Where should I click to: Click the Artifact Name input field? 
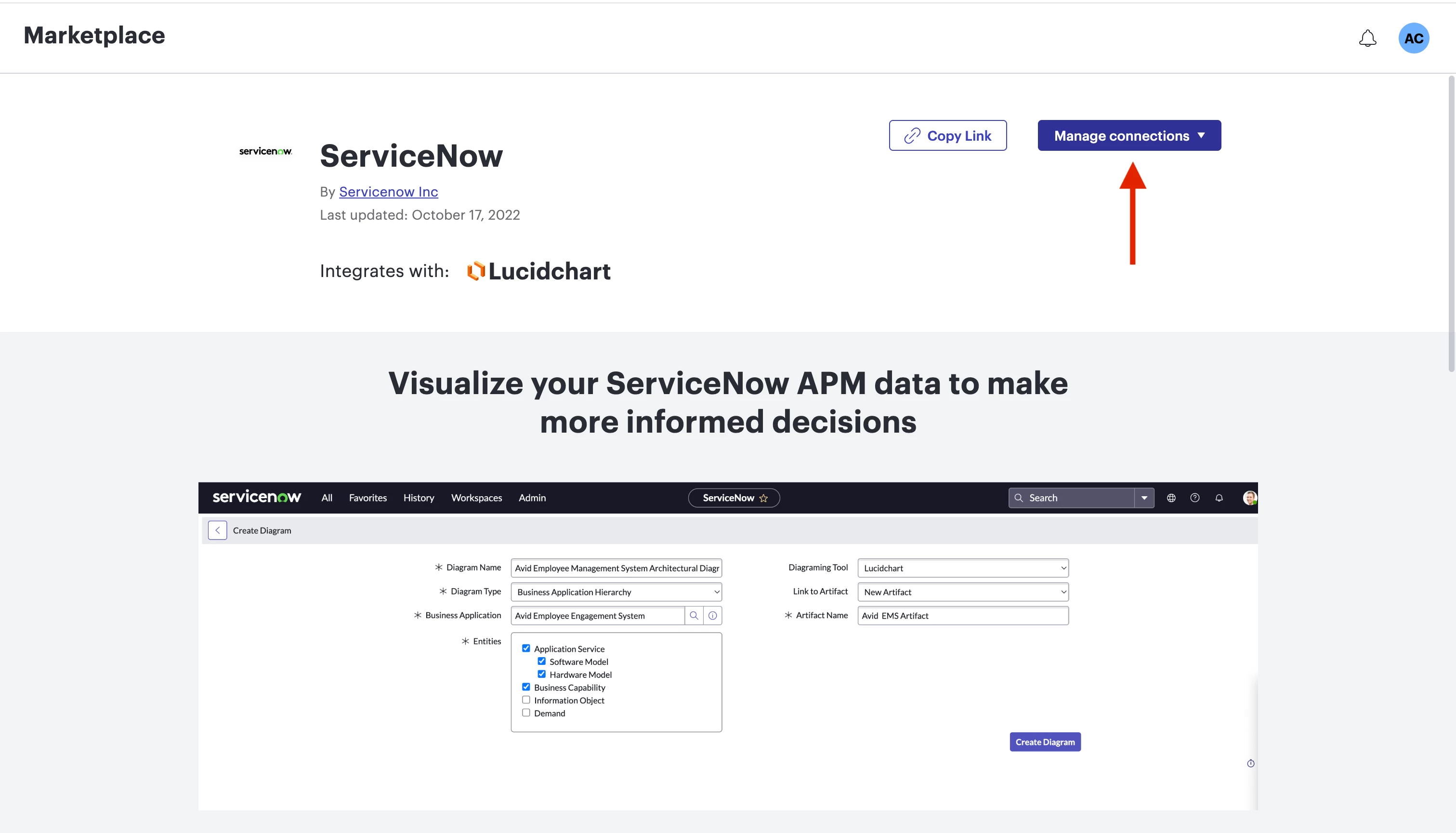point(962,616)
